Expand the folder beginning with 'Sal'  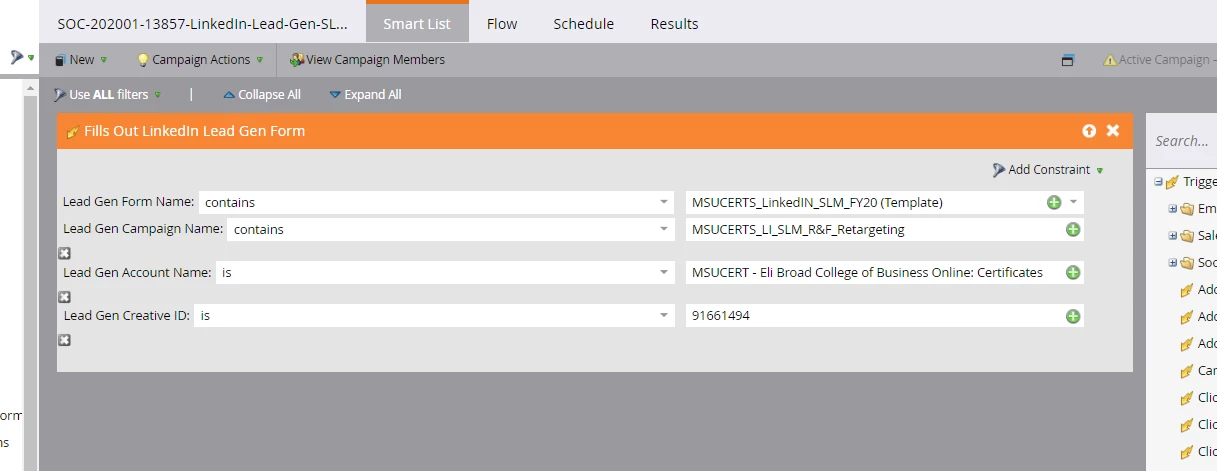tap(1173, 236)
